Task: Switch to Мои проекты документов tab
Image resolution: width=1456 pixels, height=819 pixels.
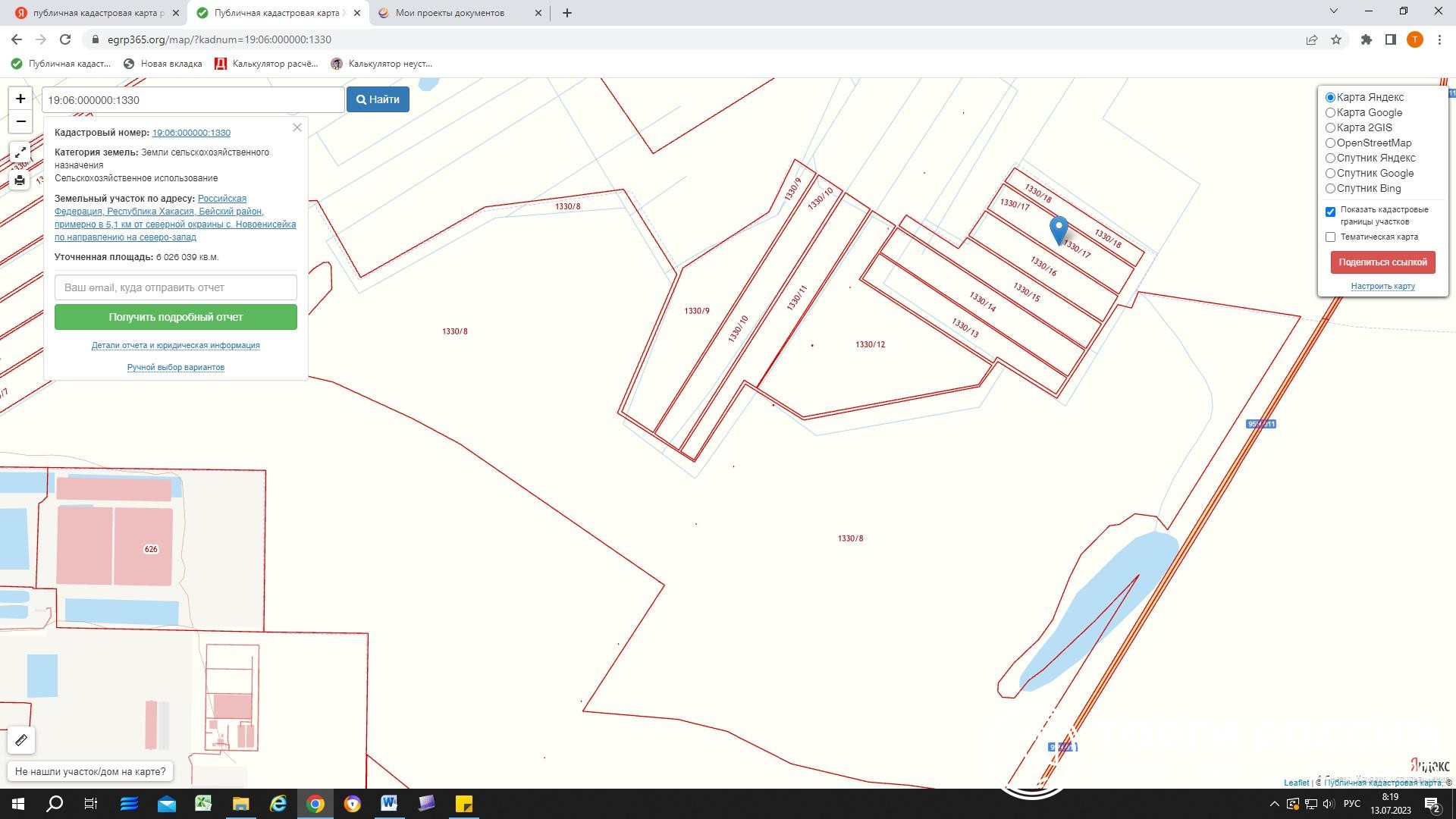Action: pyautogui.click(x=450, y=13)
